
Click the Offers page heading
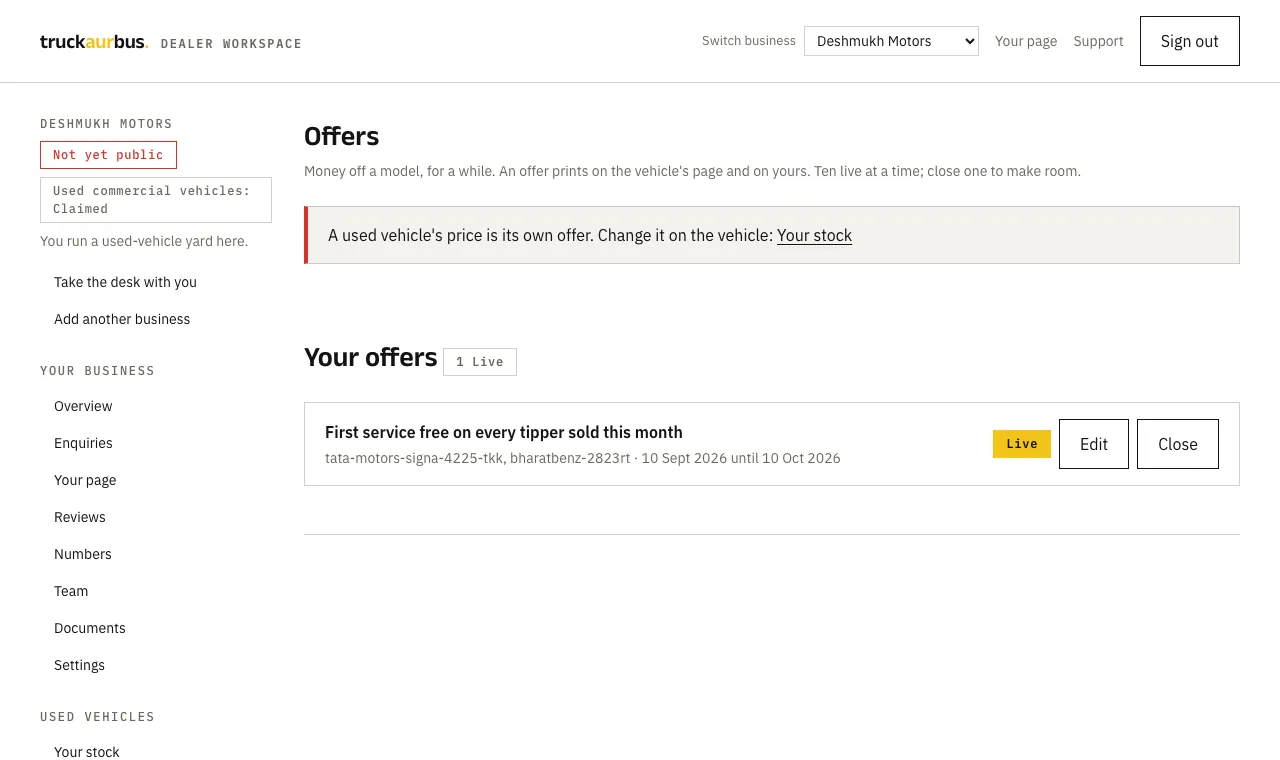[342, 136]
